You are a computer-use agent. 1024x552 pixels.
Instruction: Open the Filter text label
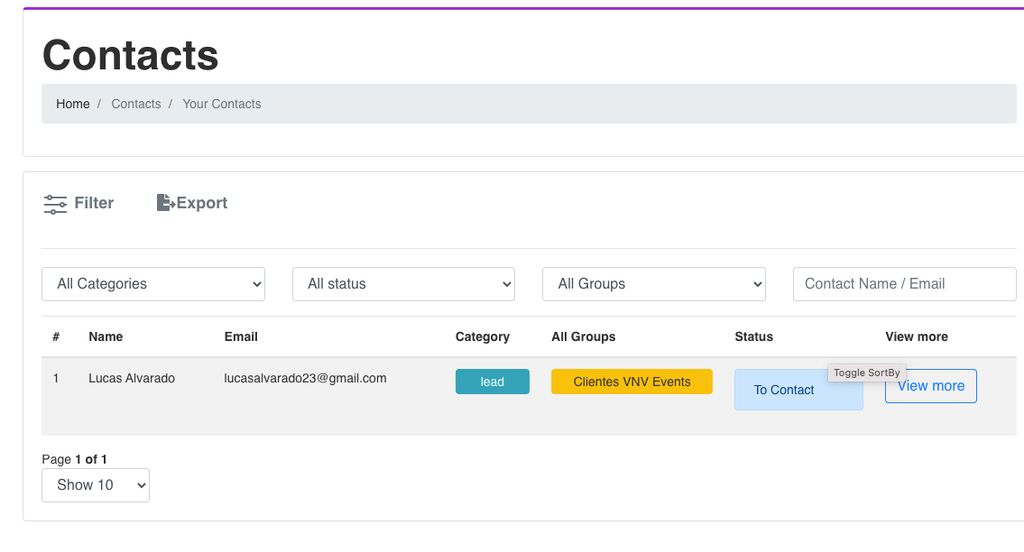(94, 203)
